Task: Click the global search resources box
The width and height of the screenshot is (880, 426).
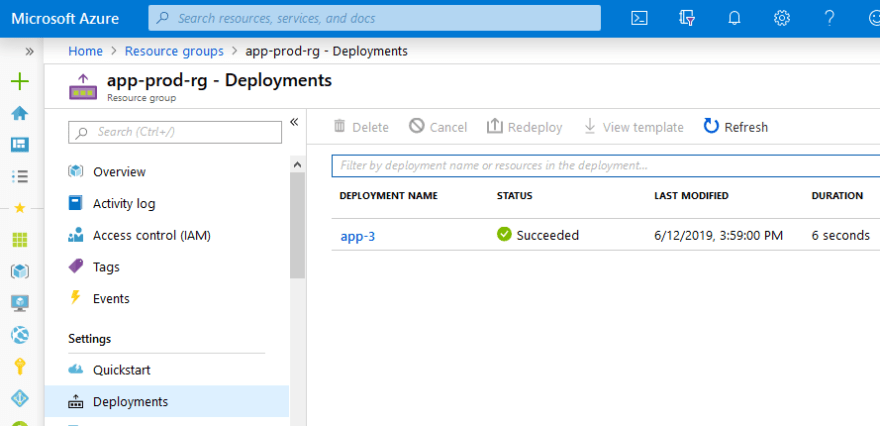Action: point(374,18)
